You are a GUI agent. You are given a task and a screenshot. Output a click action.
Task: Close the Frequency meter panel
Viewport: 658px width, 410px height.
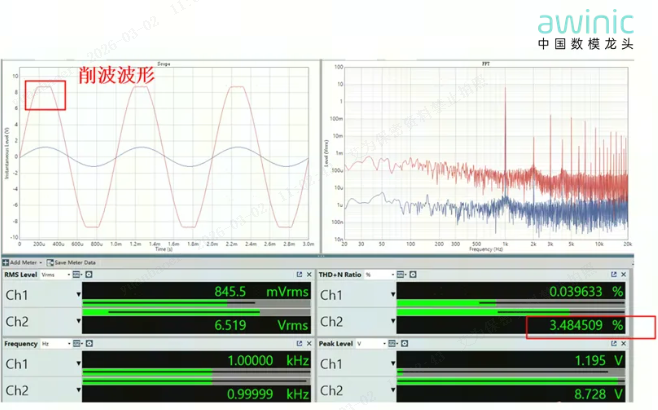tap(309, 344)
